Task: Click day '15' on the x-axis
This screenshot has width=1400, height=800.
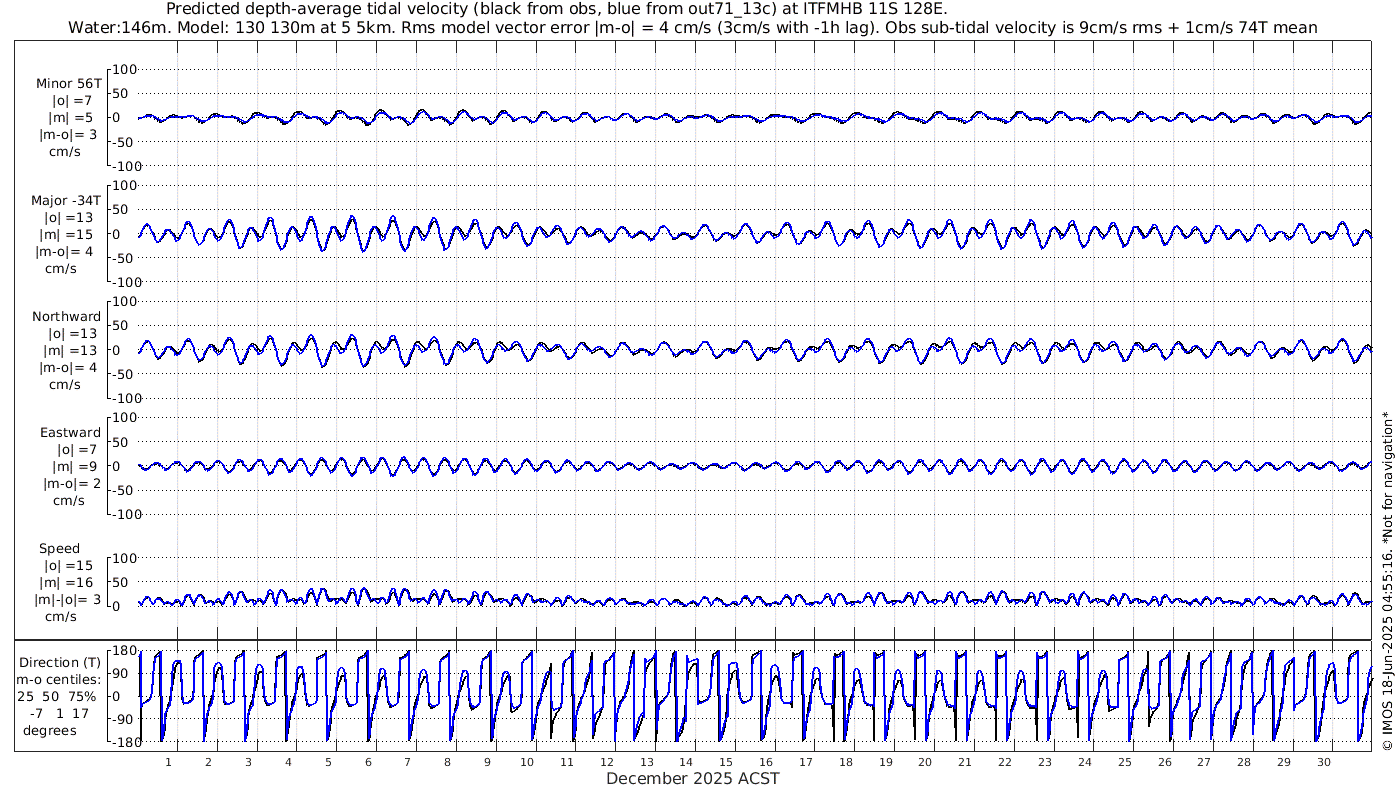Action: coord(726,761)
